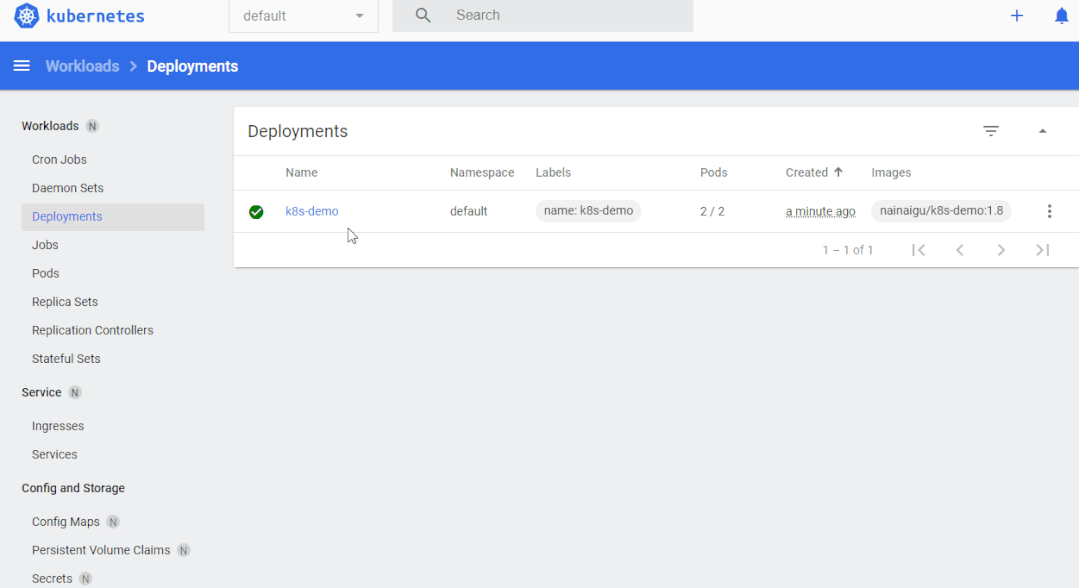Click the N badge beside Secrets
The image size is (1079, 588).
tap(85, 578)
